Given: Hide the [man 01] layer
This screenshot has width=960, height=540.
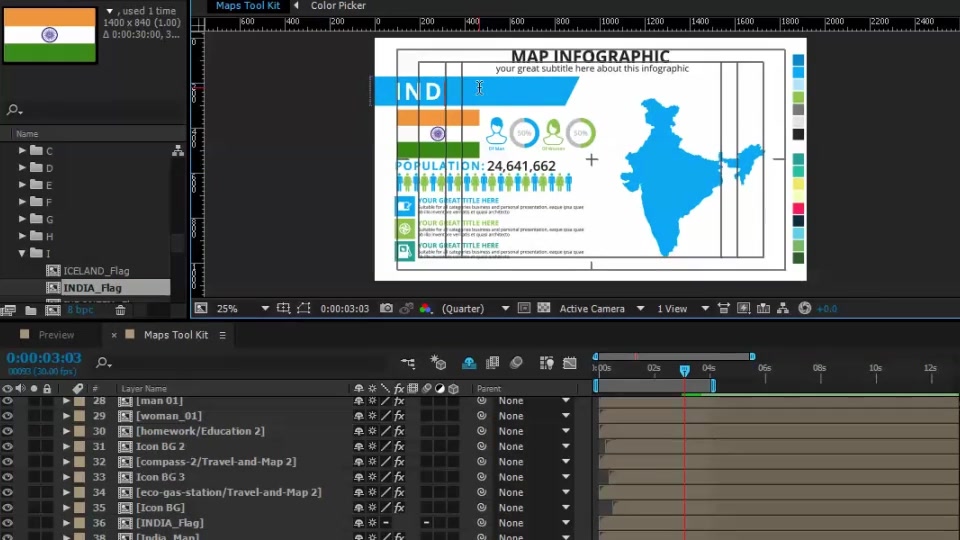Looking at the screenshot, I should [7, 400].
